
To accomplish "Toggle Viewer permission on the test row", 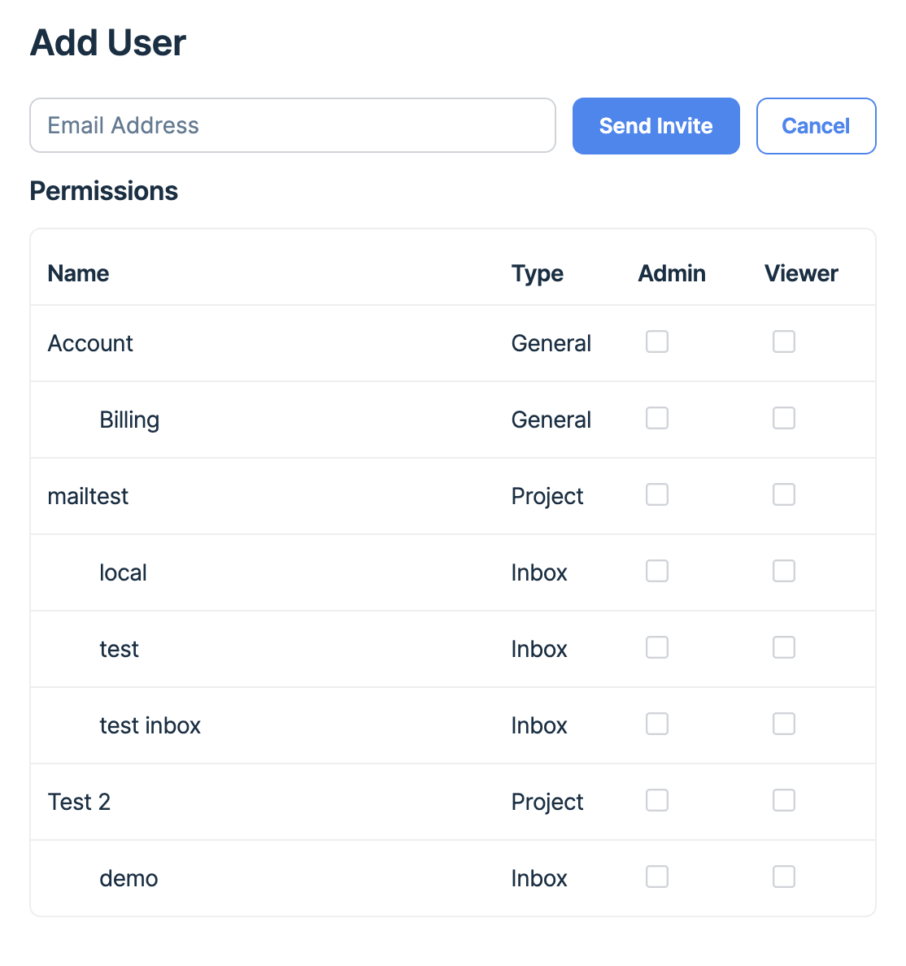I will coord(784,647).
